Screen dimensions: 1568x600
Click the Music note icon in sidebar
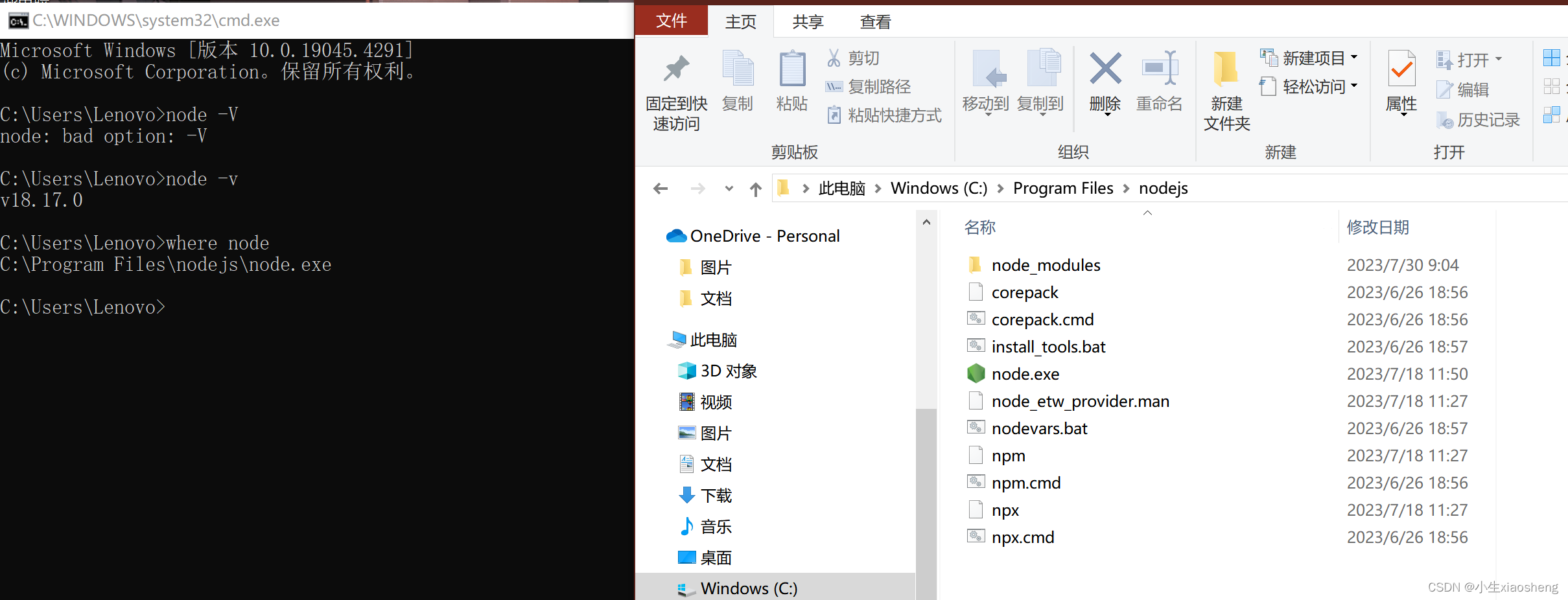pyautogui.click(x=686, y=526)
